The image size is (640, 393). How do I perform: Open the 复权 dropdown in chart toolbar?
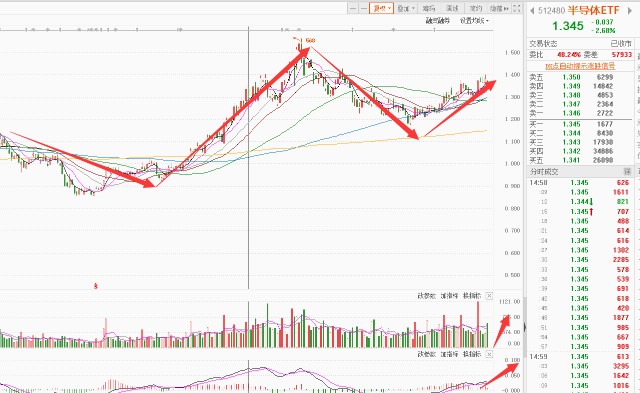pyautogui.click(x=382, y=8)
